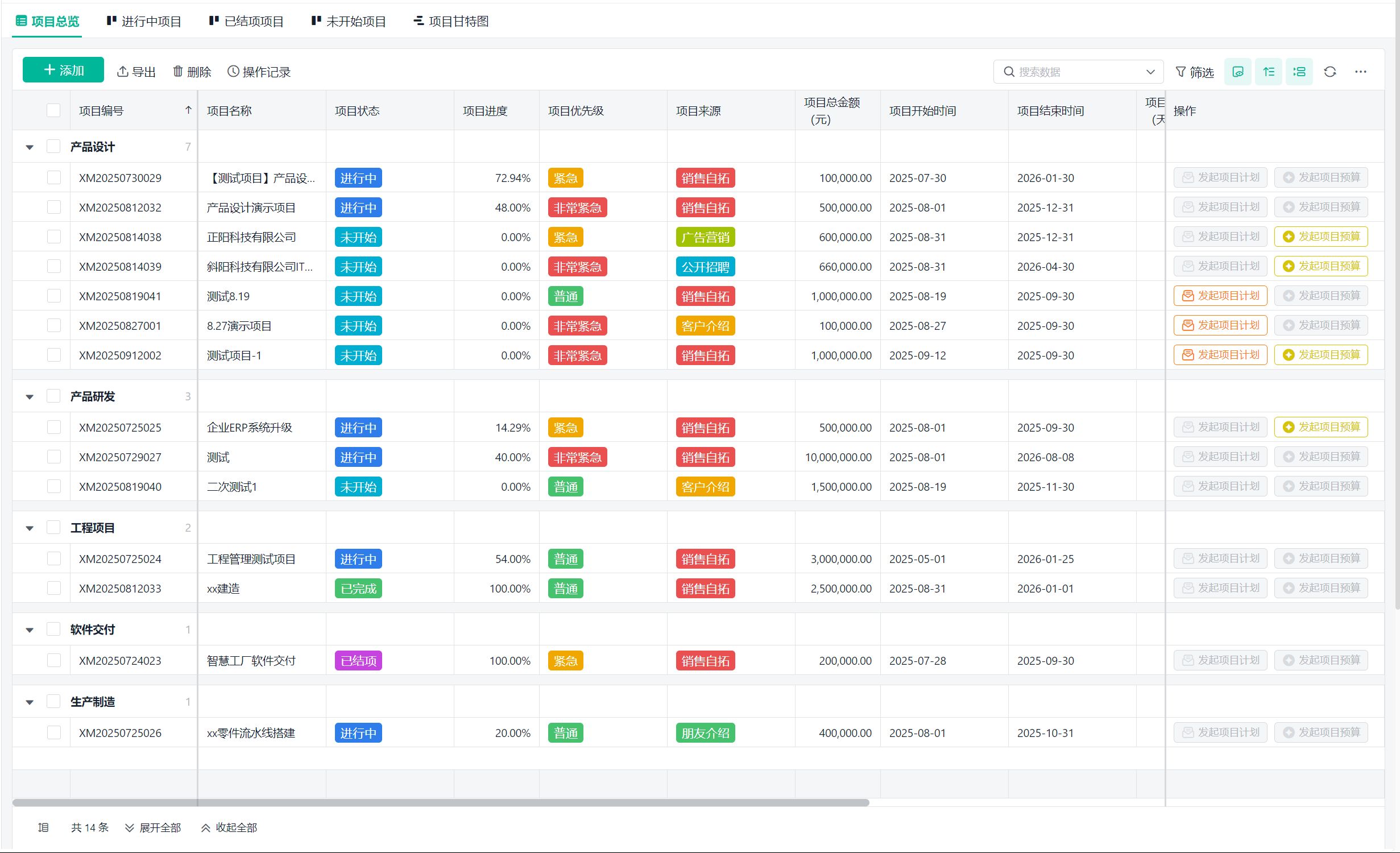Click the grouping list toolbar icon

tap(1299, 72)
